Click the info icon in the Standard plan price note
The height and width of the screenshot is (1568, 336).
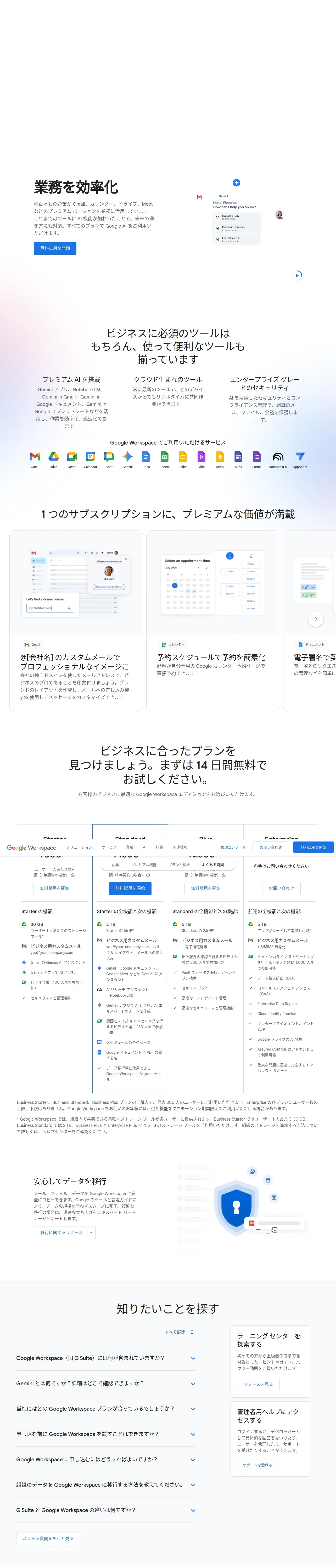coord(148,875)
